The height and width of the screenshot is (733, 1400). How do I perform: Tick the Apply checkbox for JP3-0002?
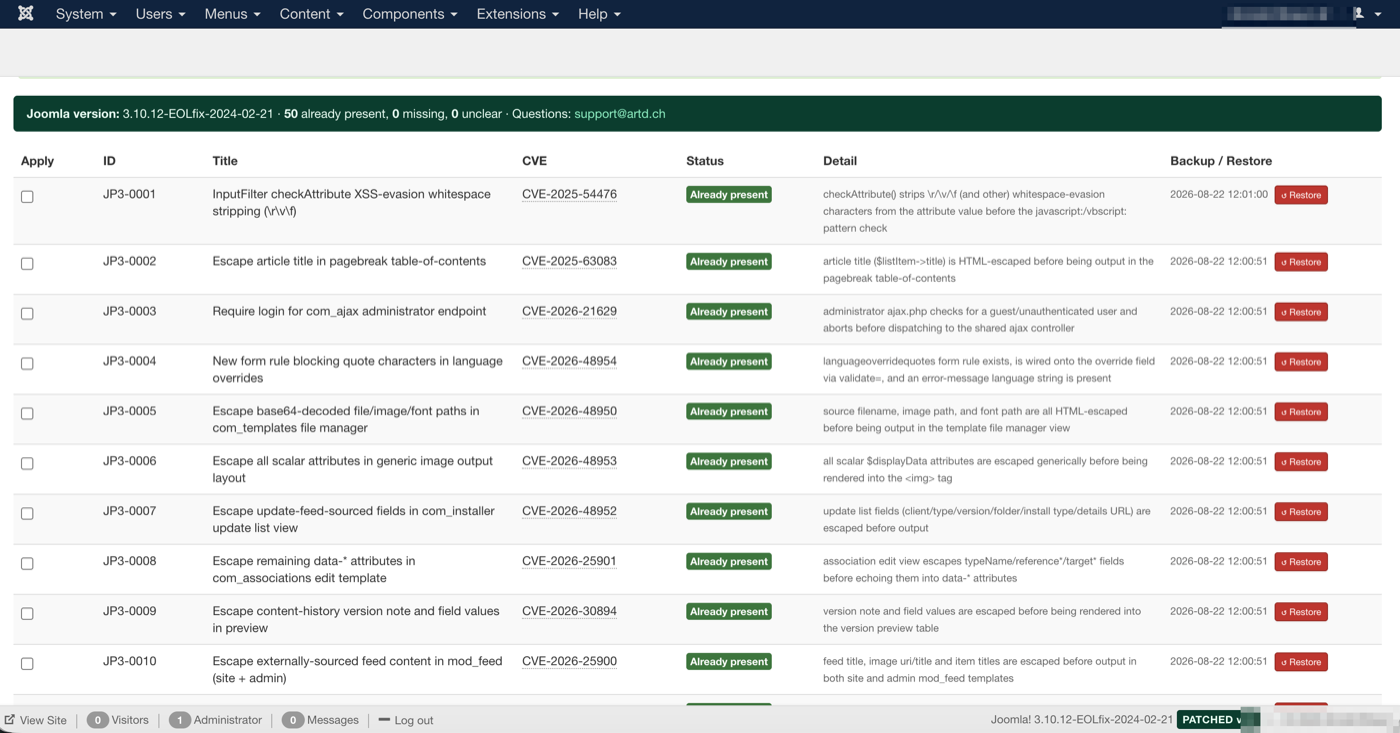pyautogui.click(x=27, y=264)
